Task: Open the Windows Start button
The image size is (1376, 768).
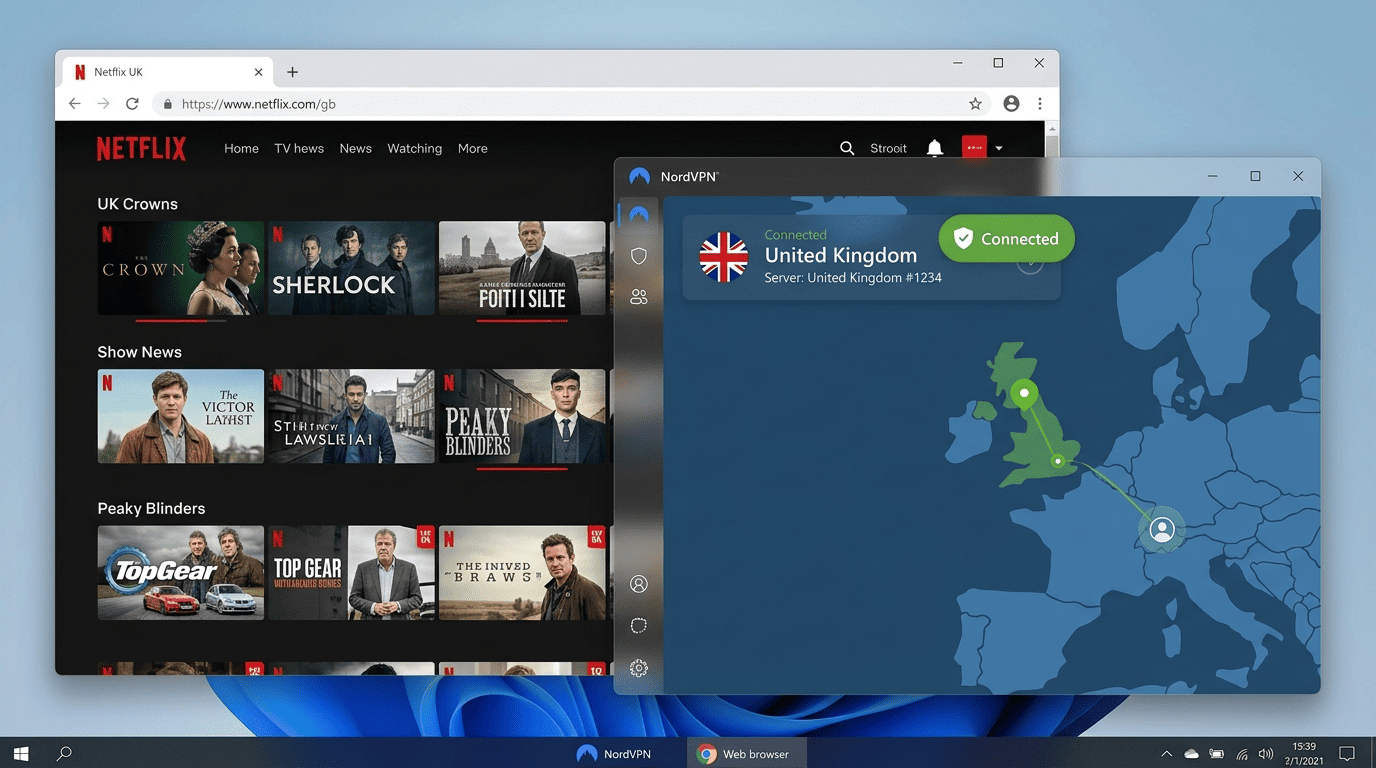Action: 20,754
